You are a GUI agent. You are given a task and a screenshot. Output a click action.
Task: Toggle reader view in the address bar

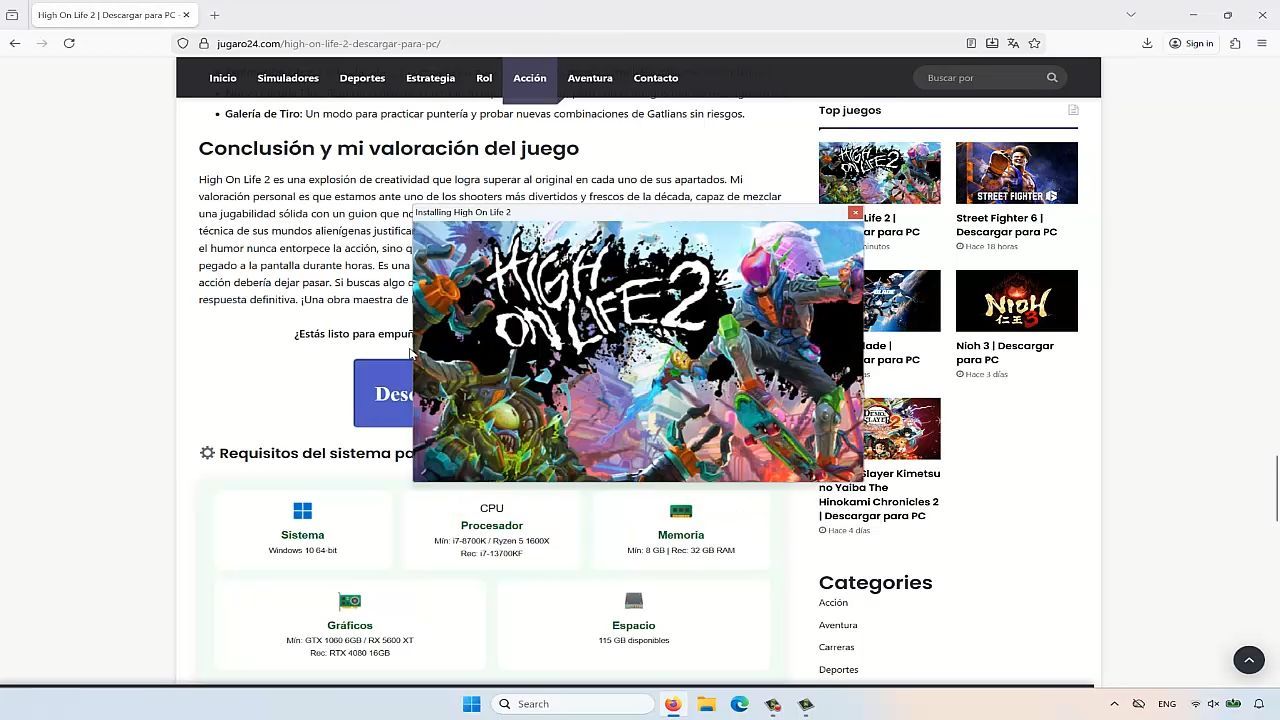click(x=971, y=43)
